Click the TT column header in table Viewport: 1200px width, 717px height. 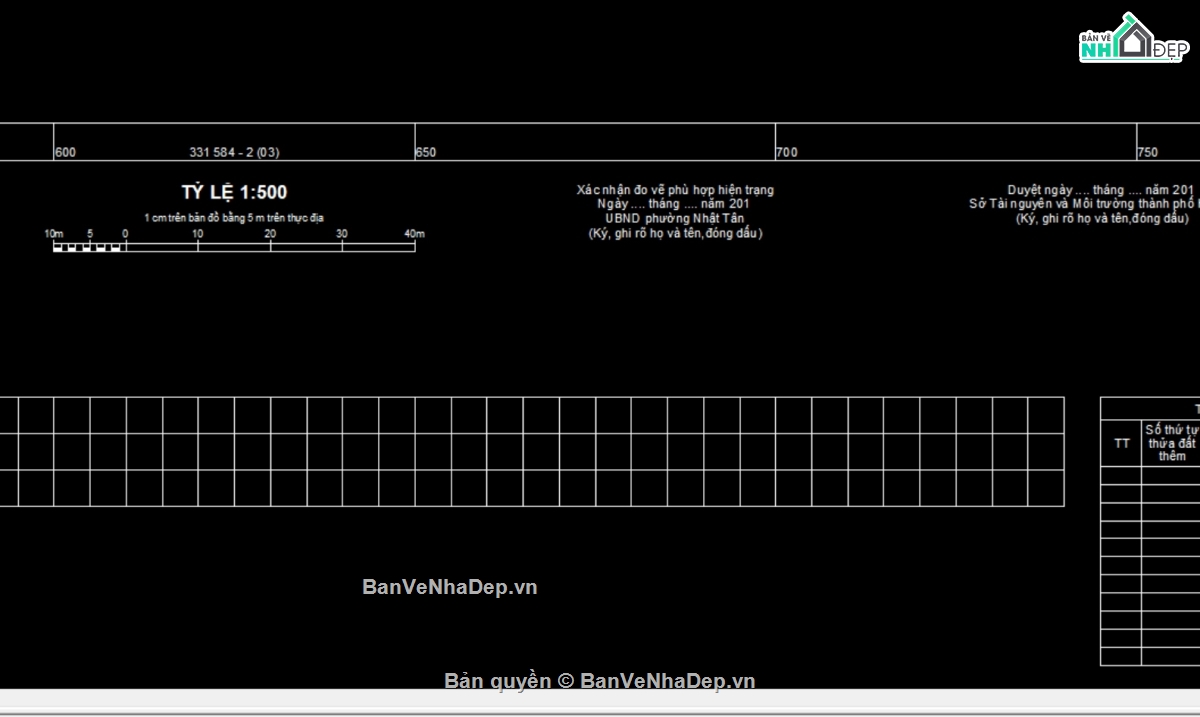1121,443
